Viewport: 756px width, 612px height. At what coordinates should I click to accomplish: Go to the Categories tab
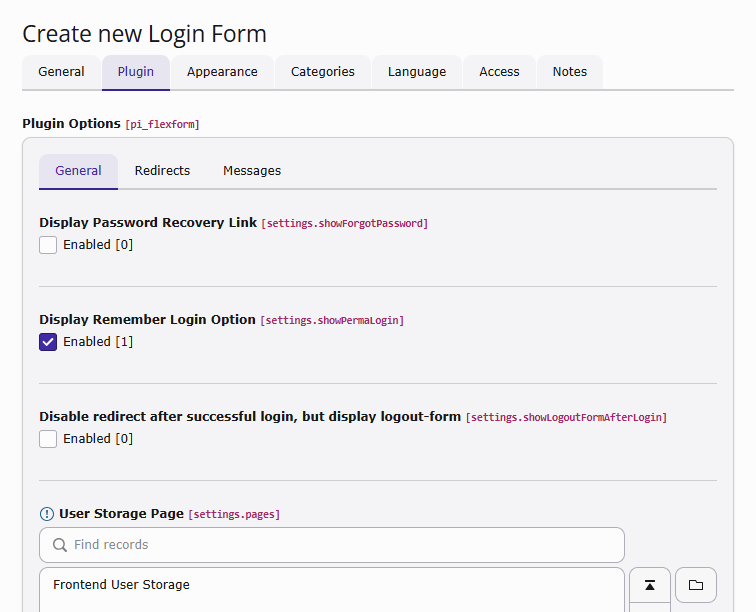pos(323,72)
